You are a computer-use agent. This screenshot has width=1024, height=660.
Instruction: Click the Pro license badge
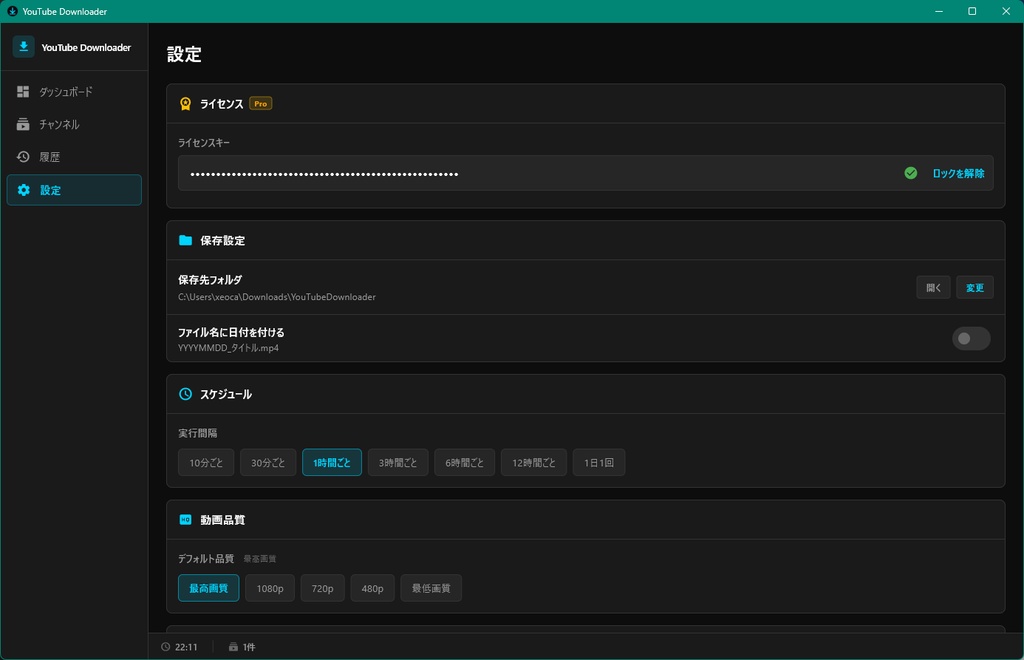(261, 104)
